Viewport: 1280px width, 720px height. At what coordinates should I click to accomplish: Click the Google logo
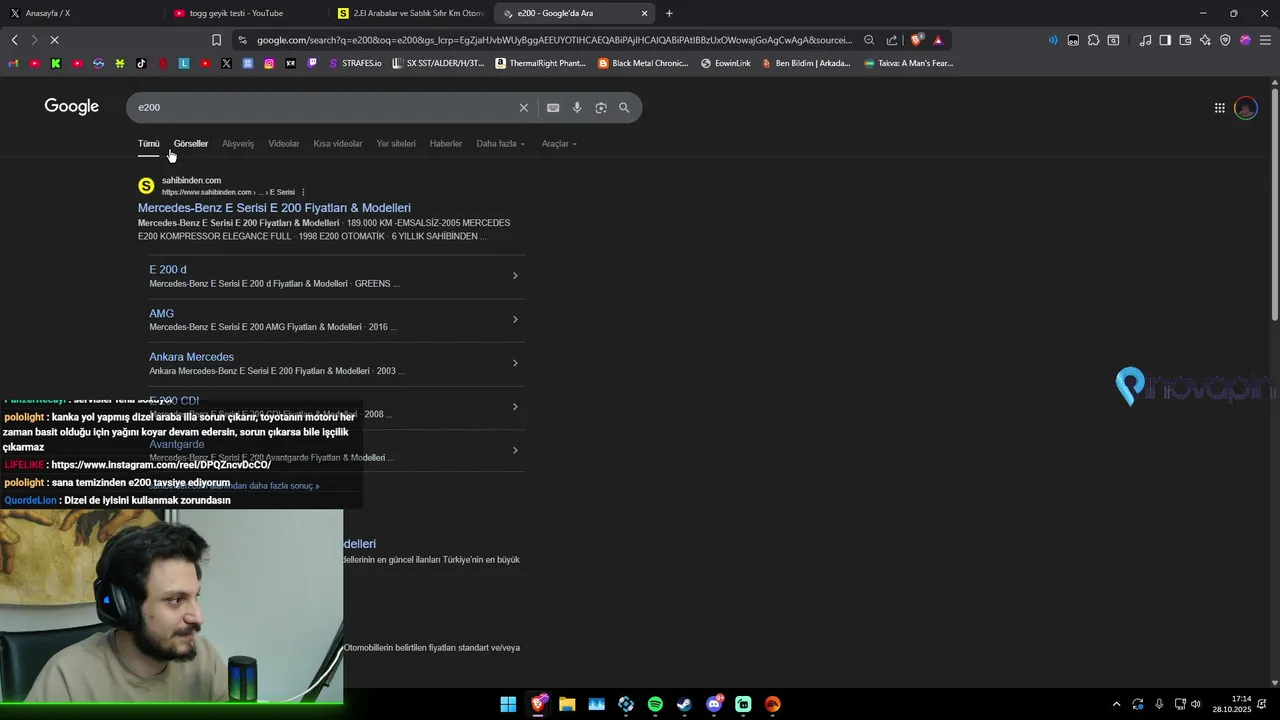pos(72,107)
